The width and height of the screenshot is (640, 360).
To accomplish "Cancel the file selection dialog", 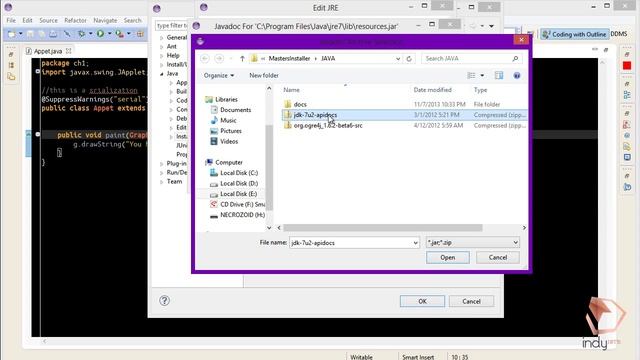I will point(498,258).
